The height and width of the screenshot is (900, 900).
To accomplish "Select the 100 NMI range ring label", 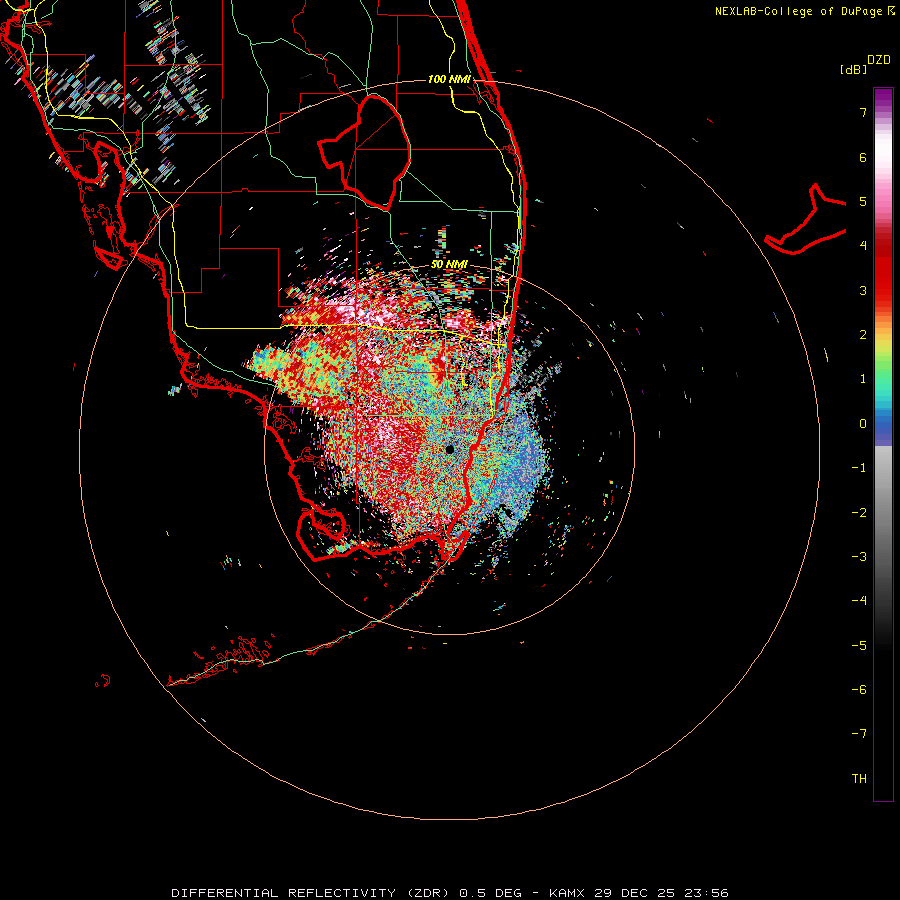I will tap(449, 79).
